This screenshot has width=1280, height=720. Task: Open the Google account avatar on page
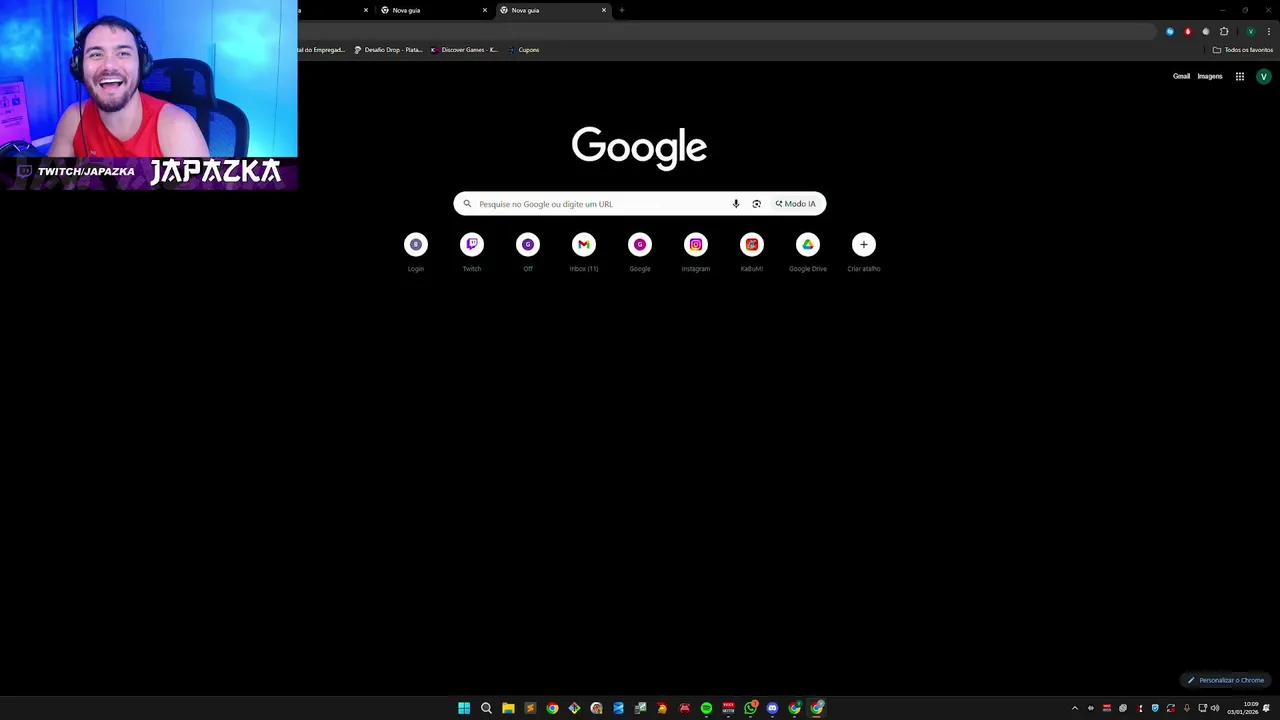[1263, 76]
